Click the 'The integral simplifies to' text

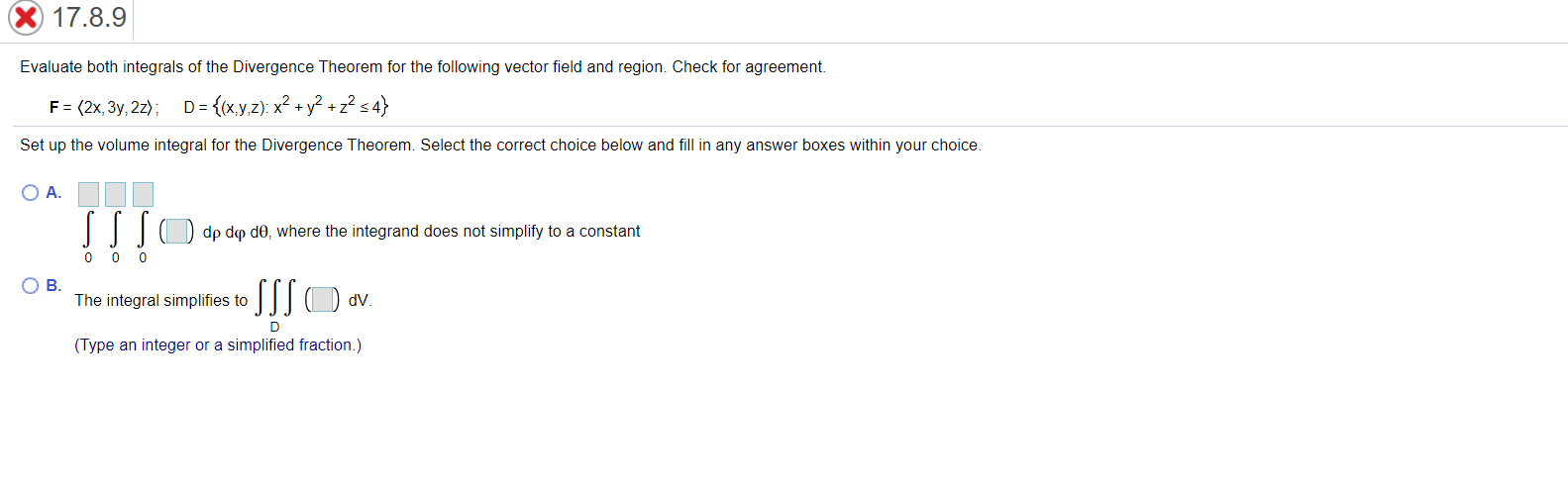161,300
